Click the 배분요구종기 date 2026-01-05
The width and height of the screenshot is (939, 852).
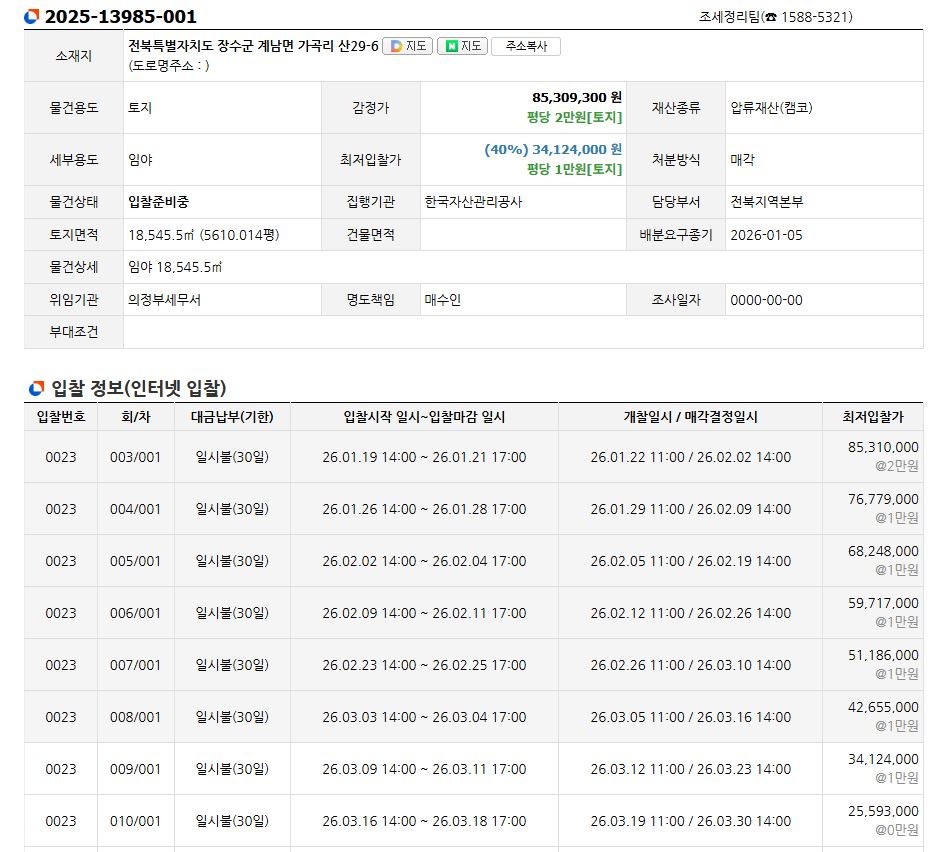tap(766, 235)
